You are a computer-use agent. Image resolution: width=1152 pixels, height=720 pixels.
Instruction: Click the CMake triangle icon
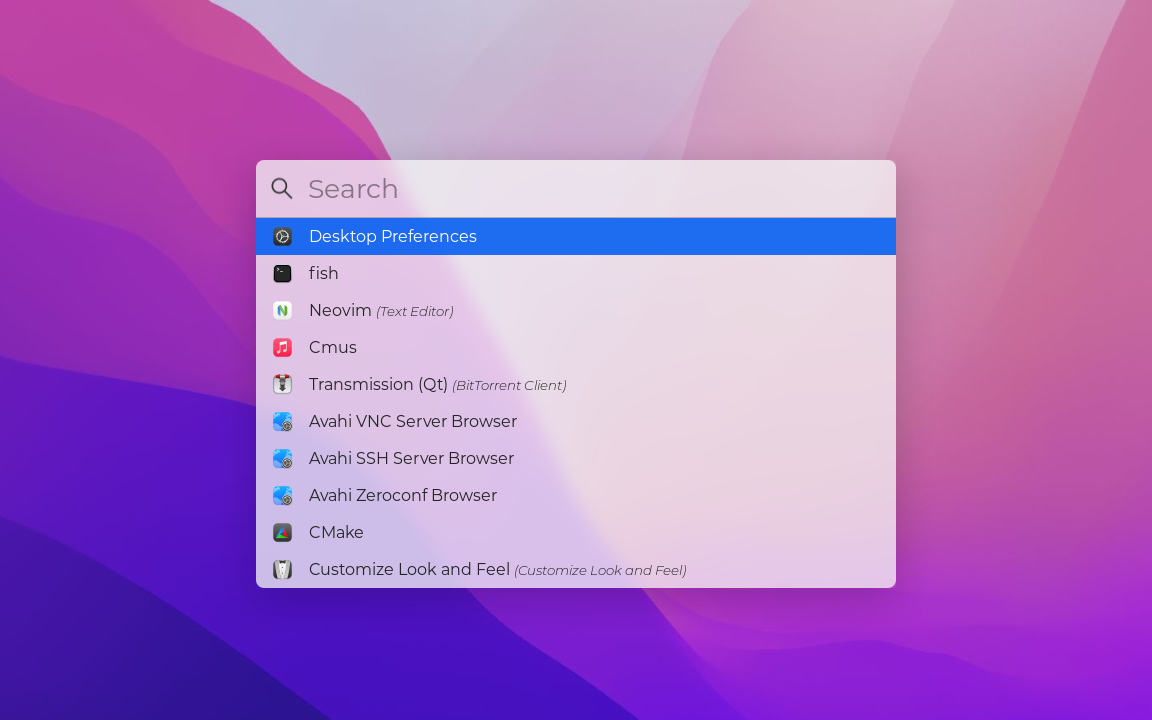(282, 533)
